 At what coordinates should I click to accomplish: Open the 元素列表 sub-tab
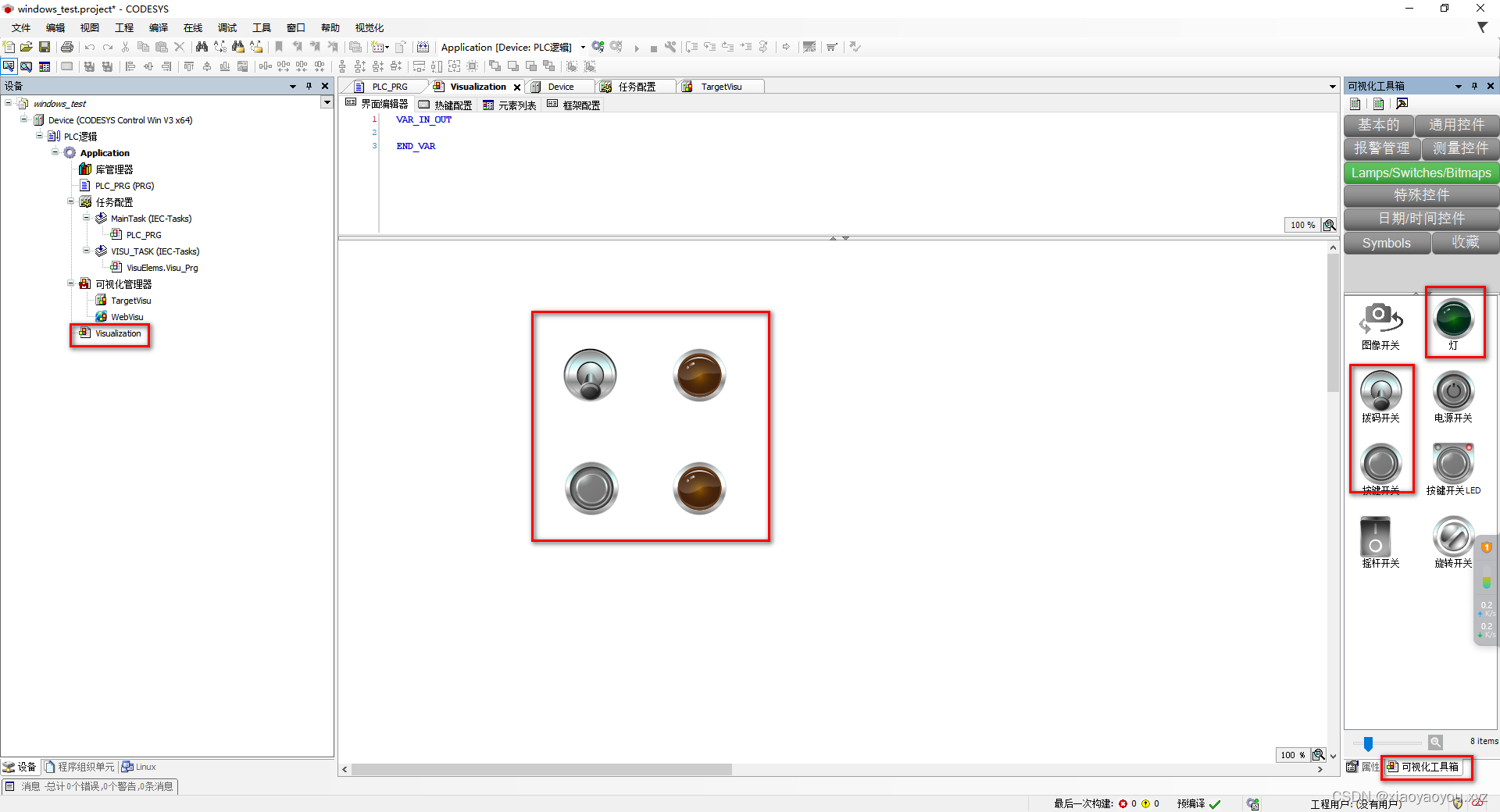coord(509,105)
